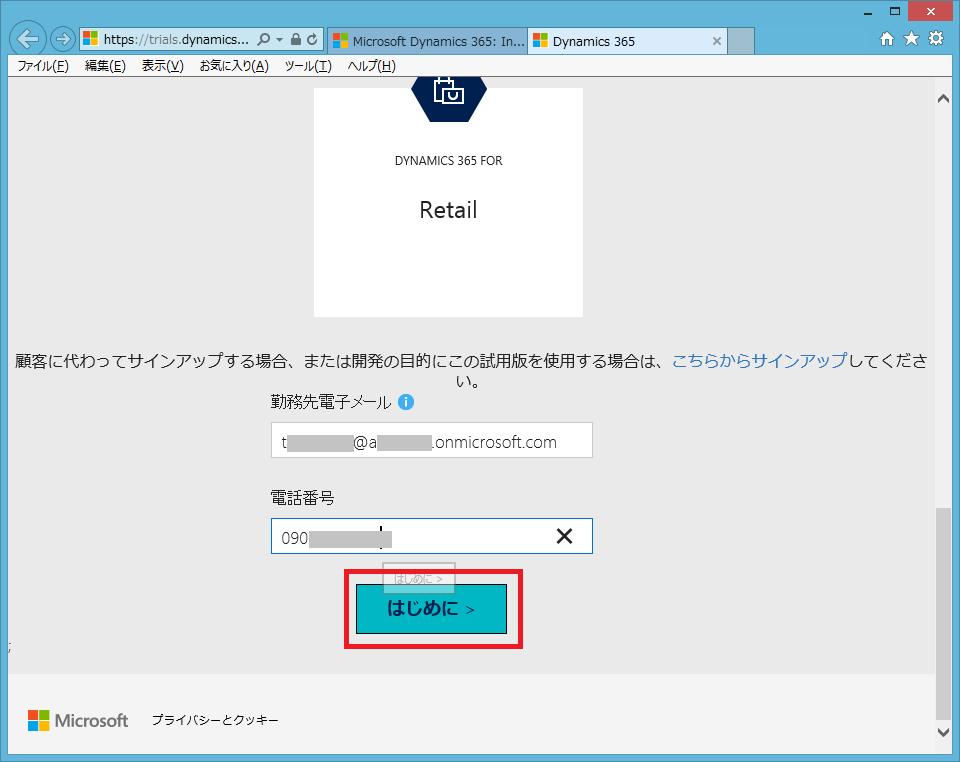Open the ツール(T) menu
Viewport: 960px width, 762px height.
[x=308, y=66]
